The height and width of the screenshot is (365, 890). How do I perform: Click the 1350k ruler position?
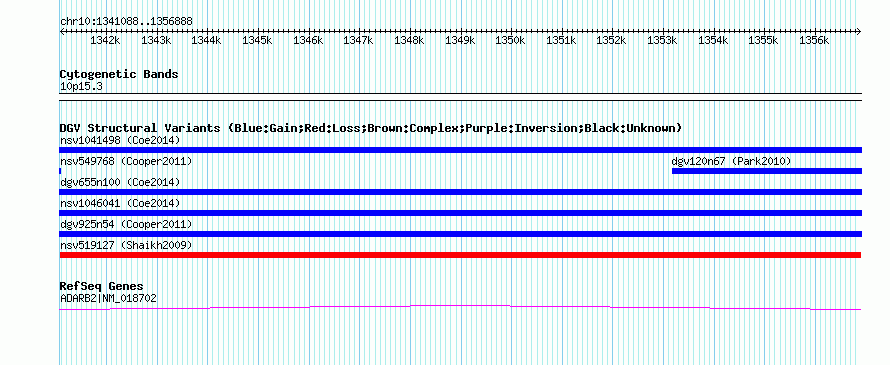(x=510, y=41)
